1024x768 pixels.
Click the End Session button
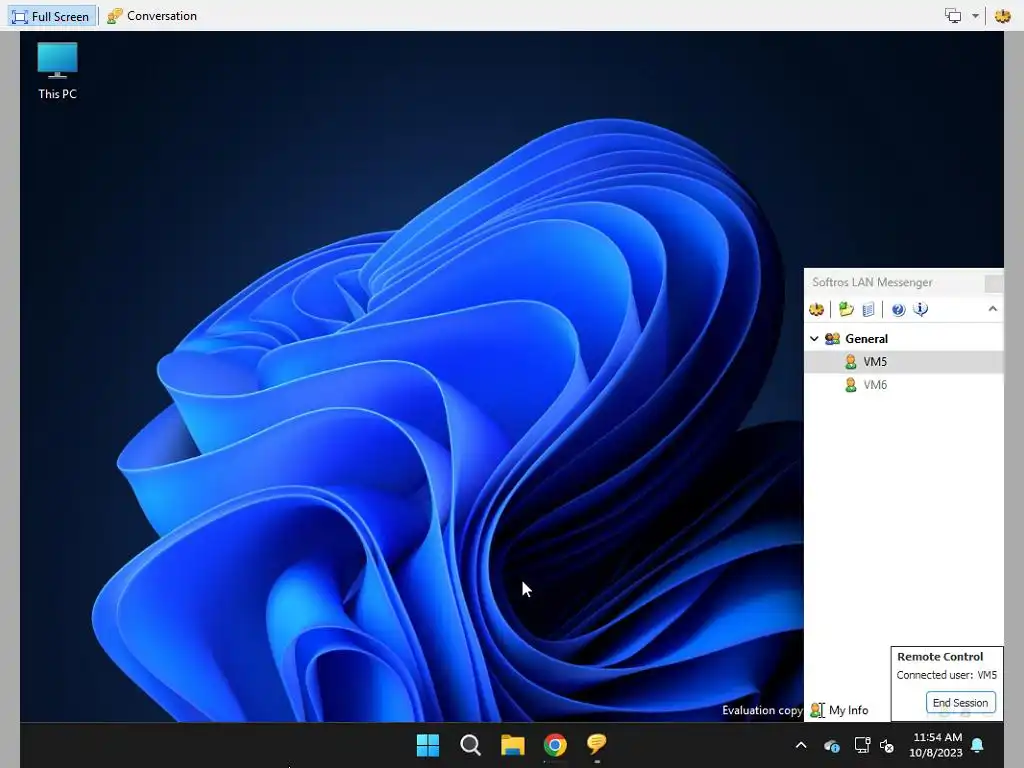(960, 703)
